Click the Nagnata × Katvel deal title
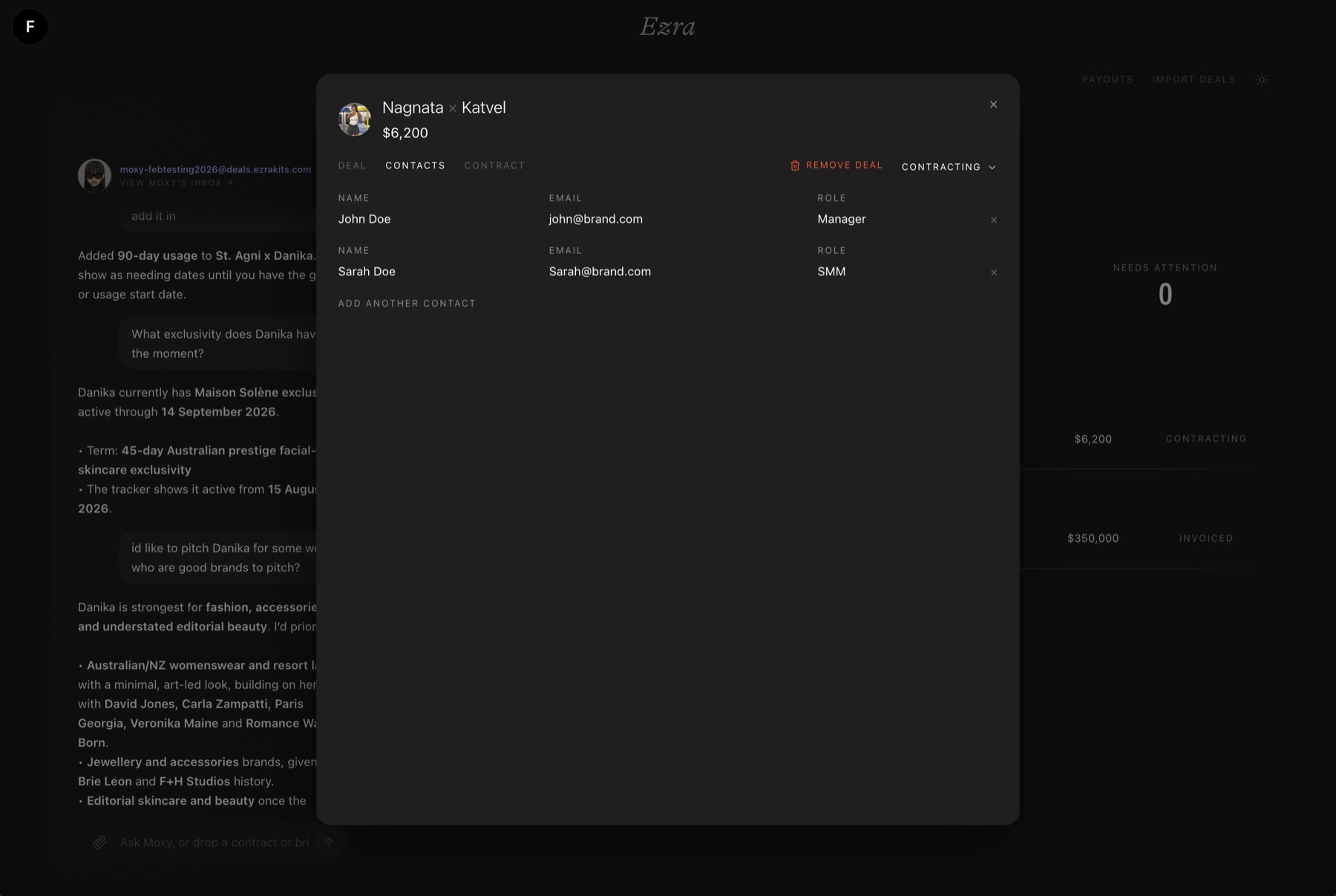Screen dimensions: 1336x896 pyautogui.click(x=444, y=108)
